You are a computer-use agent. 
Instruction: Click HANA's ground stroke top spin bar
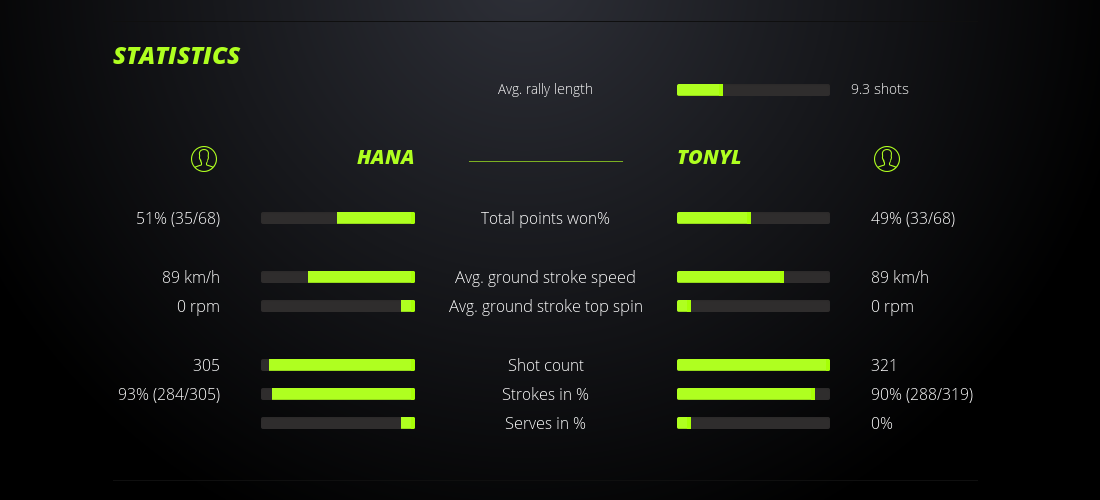tap(338, 306)
